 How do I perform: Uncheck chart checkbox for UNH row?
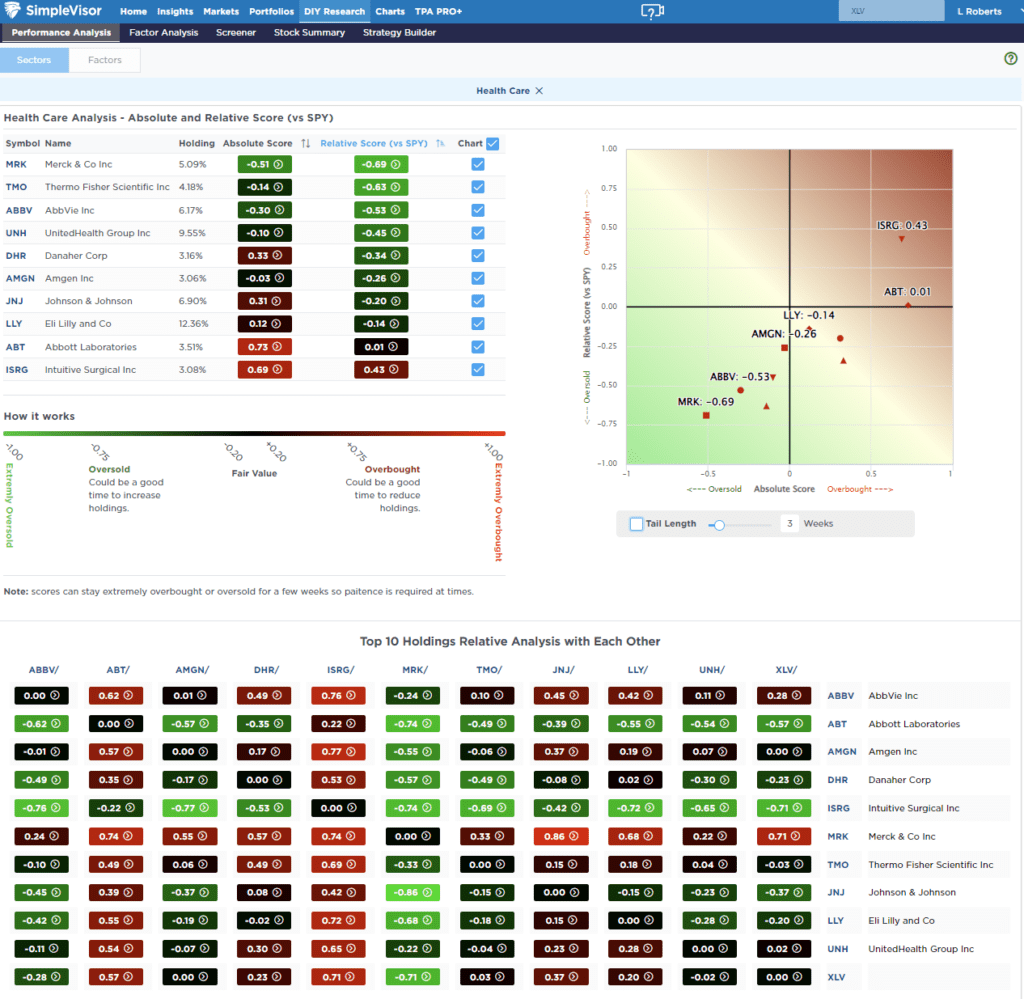tap(478, 233)
